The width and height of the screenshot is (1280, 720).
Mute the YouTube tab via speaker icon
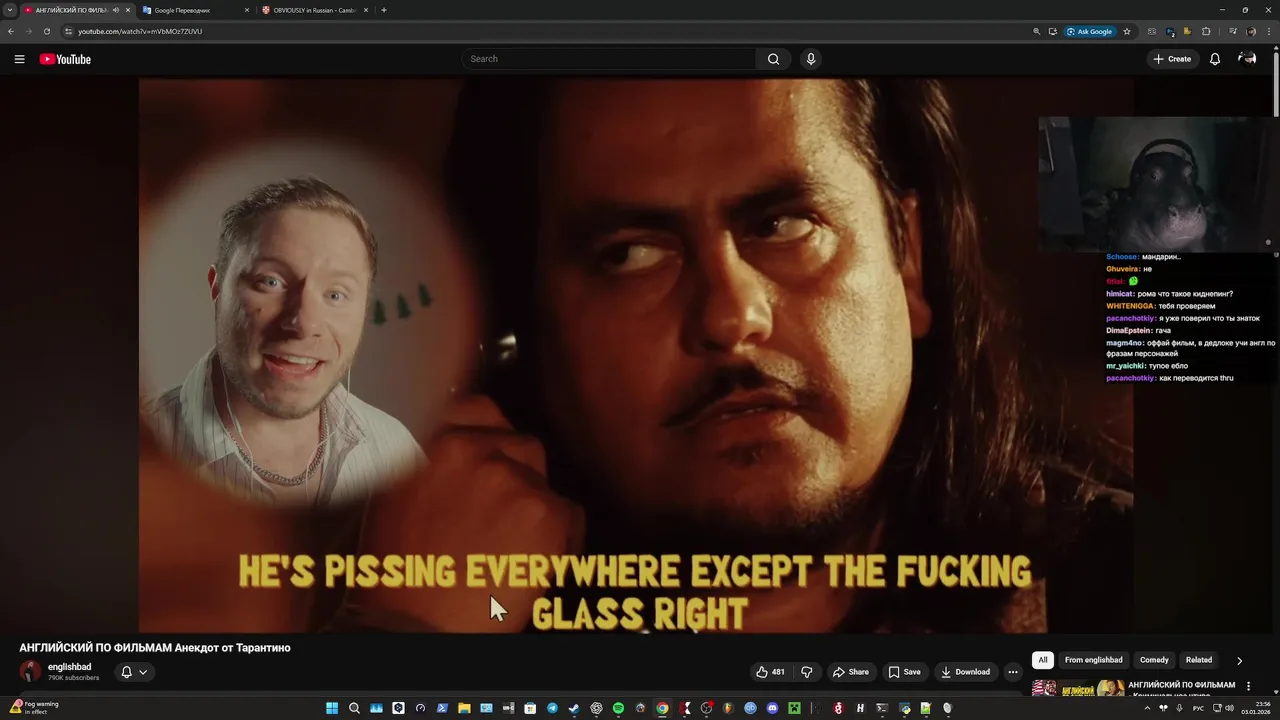pyautogui.click(x=116, y=10)
